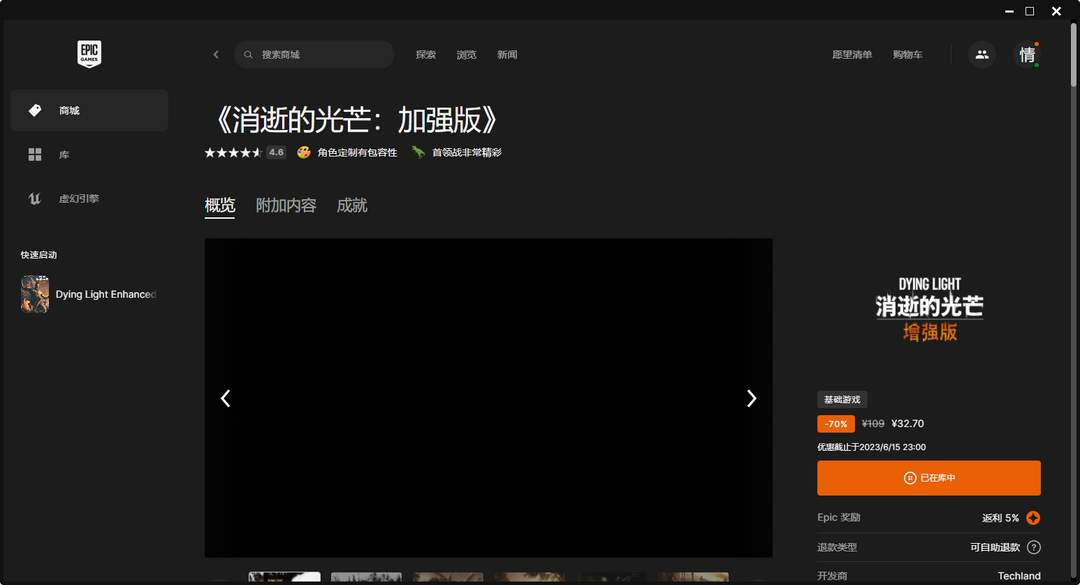Click the Dying Light 增强版 game logo

click(x=929, y=309)
